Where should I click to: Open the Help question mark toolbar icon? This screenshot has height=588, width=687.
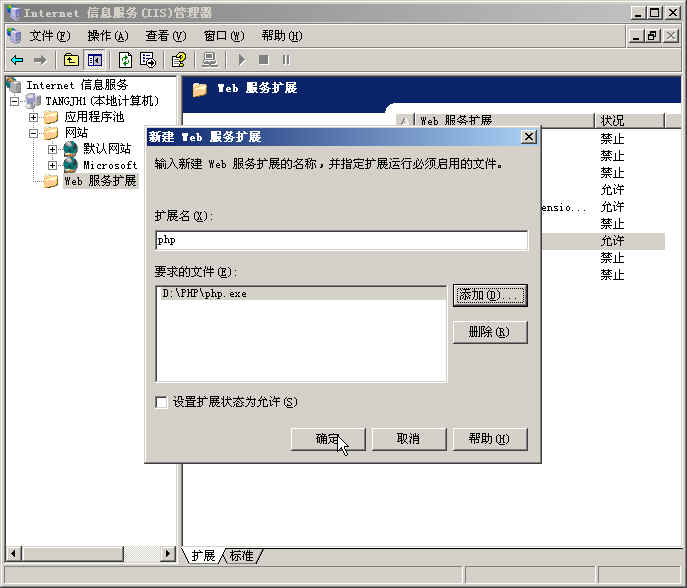179,60
